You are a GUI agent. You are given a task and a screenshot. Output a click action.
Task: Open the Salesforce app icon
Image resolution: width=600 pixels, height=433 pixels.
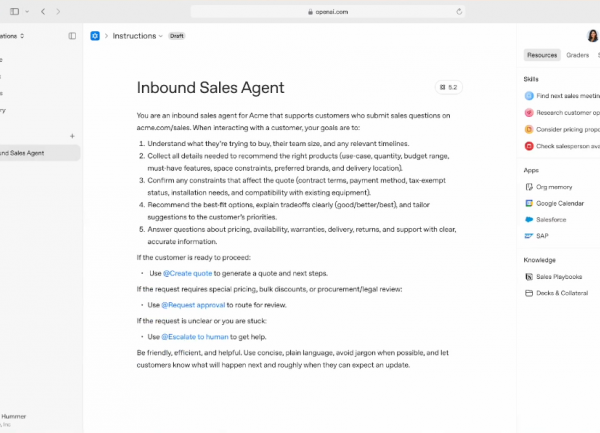pos(529,220)
